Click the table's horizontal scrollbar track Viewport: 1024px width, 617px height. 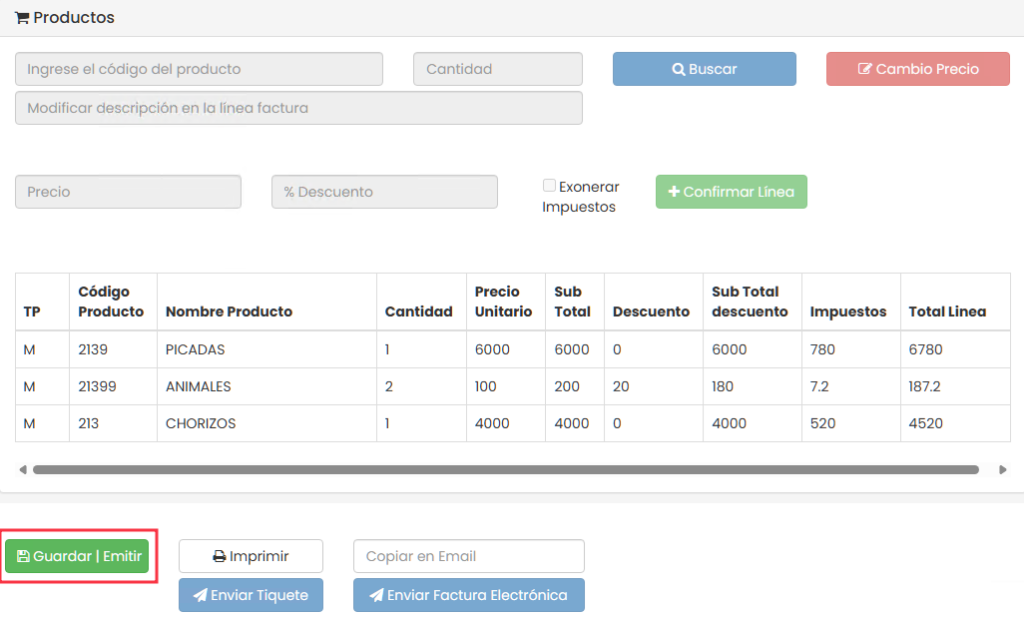(505, 469)
